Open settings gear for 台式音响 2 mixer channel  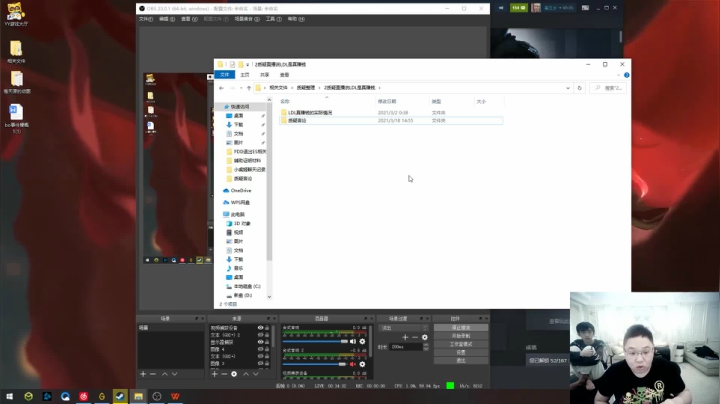pyautogui.click(x=362, y=364)
